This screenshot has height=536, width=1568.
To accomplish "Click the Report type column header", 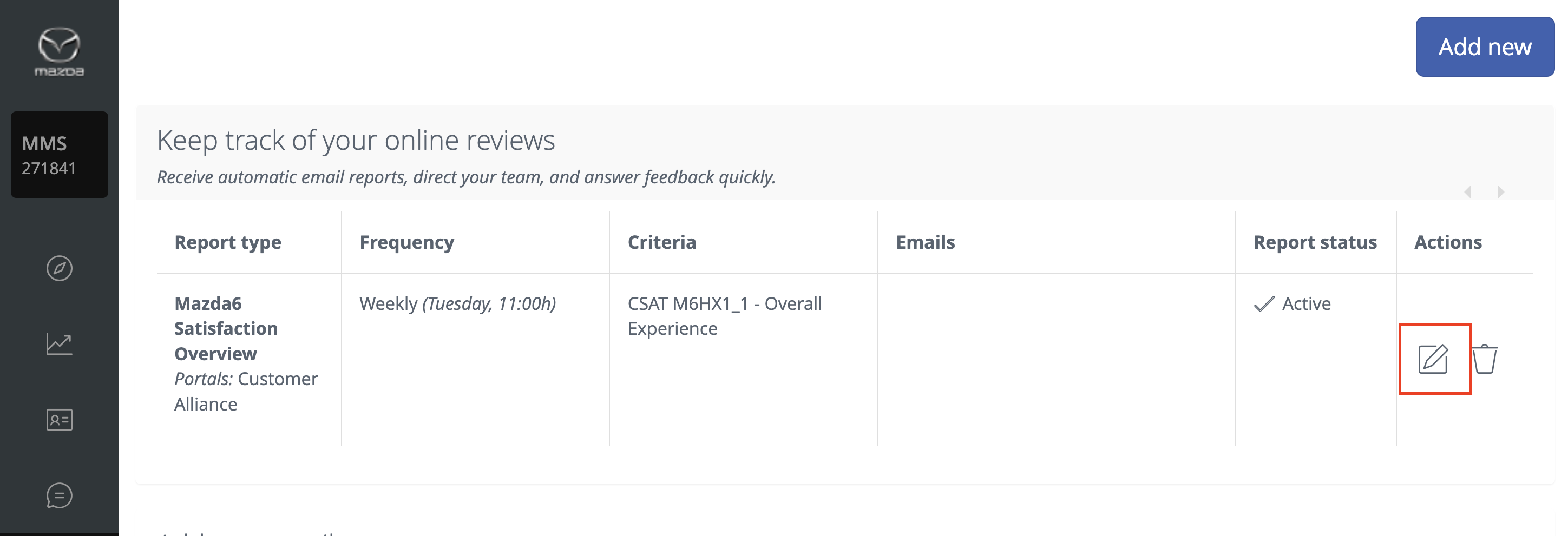I will 228,242.
